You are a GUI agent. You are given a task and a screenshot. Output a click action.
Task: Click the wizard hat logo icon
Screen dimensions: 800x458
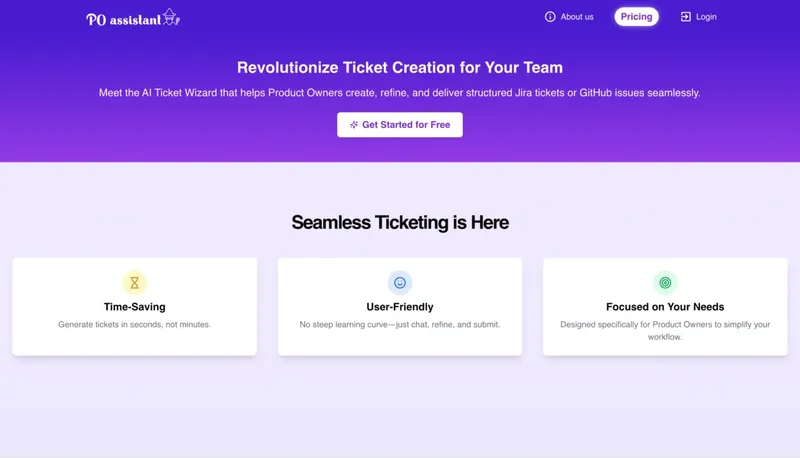(x=171, y=16)
